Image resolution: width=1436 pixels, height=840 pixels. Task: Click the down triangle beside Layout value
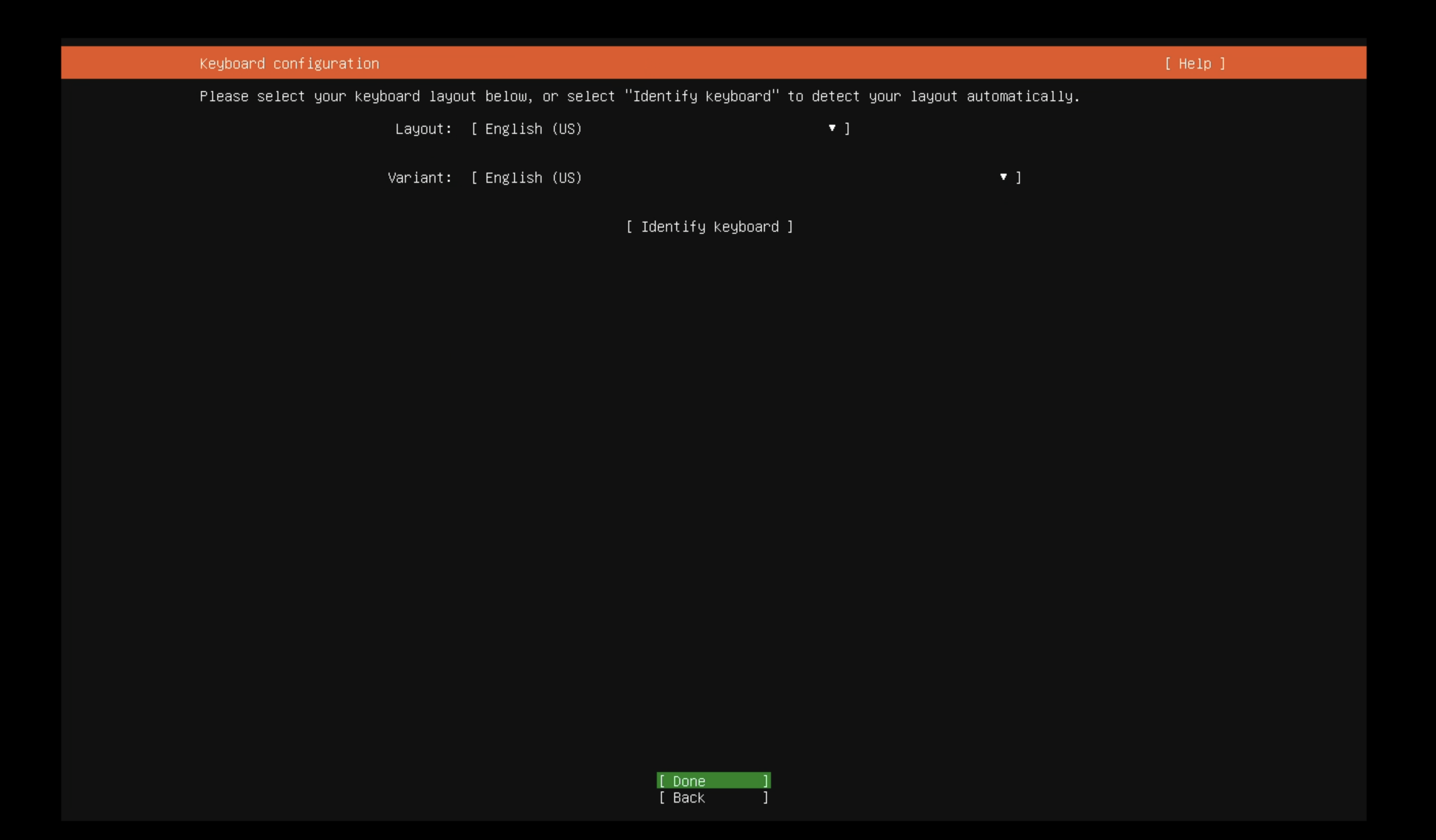click(x=832, y=128)
